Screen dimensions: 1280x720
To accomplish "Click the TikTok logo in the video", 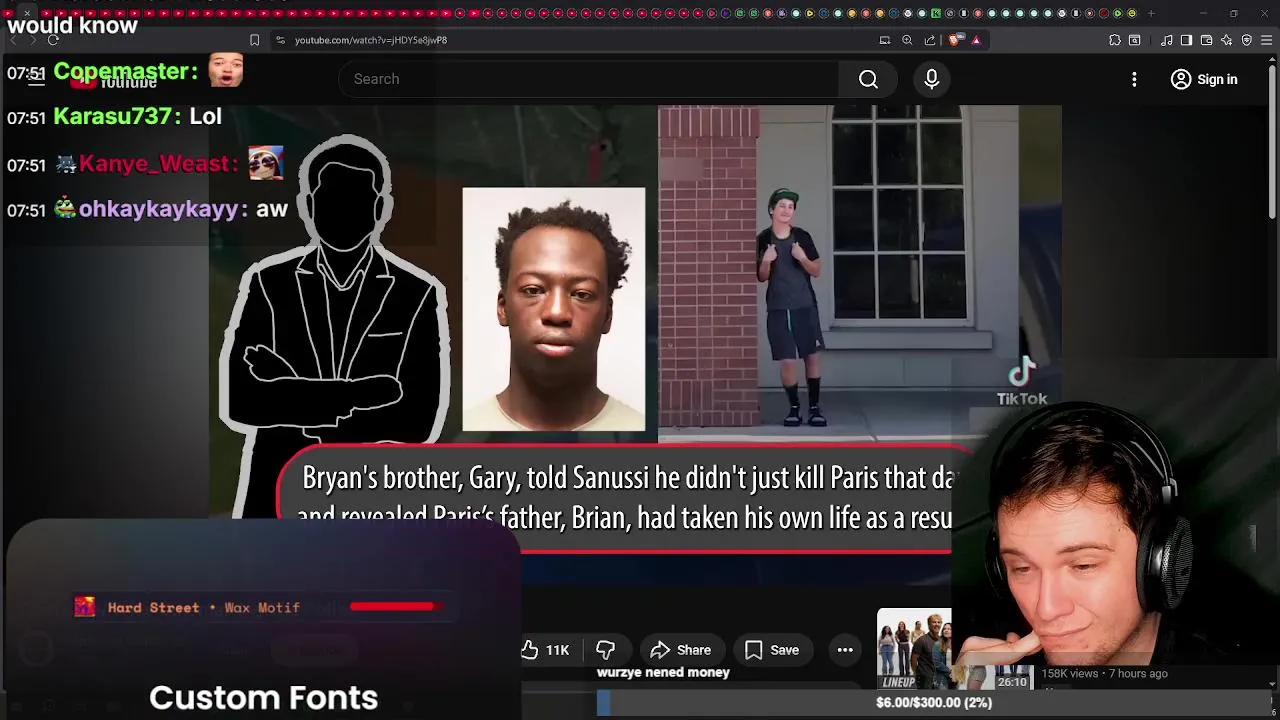I will coord(1022,382).
